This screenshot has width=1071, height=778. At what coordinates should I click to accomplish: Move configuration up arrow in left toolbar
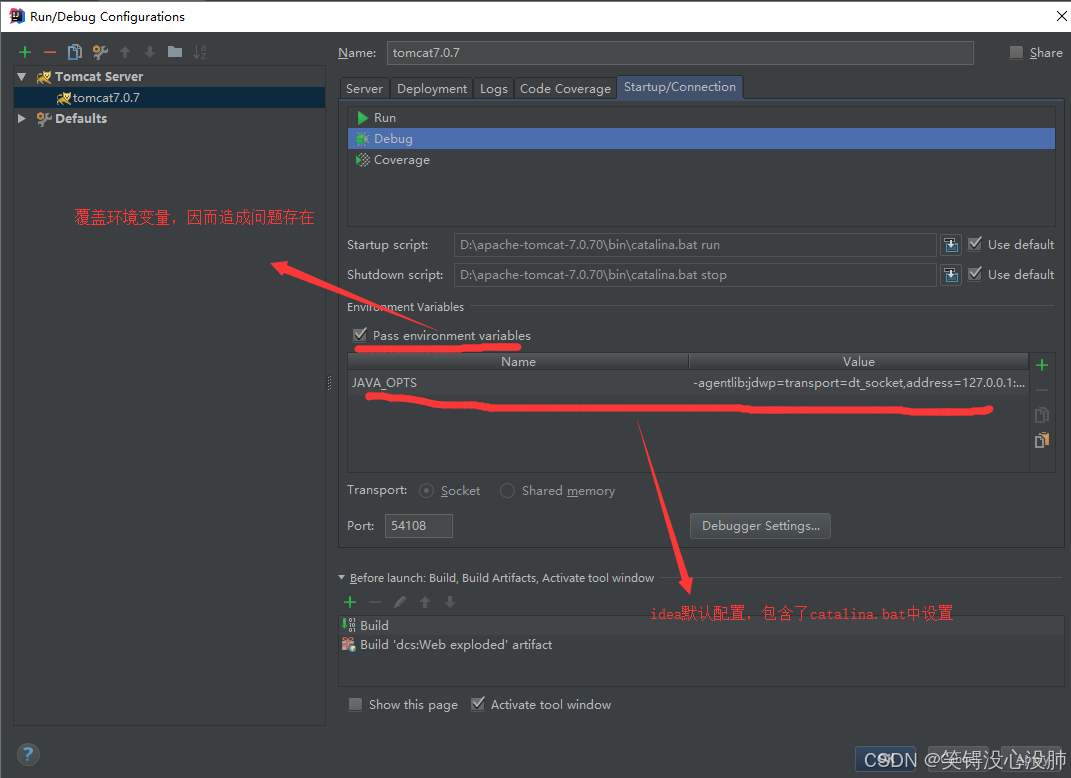tap(125, 52)
